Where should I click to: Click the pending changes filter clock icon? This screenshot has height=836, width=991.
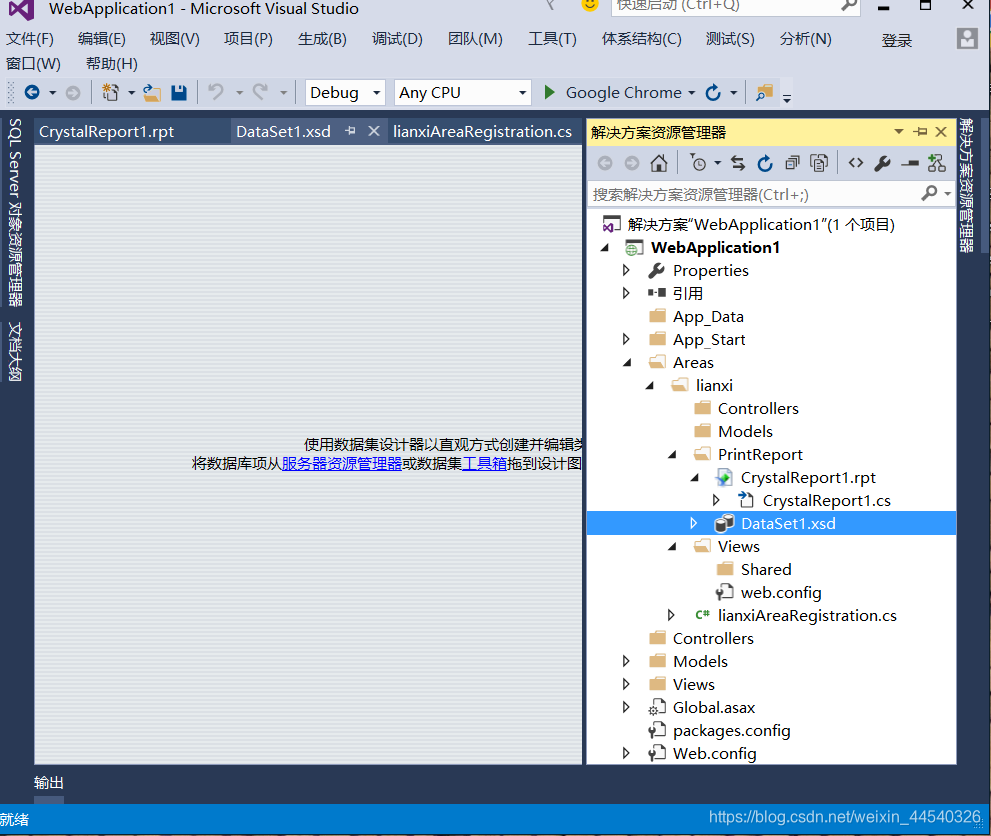coord(698,164)
